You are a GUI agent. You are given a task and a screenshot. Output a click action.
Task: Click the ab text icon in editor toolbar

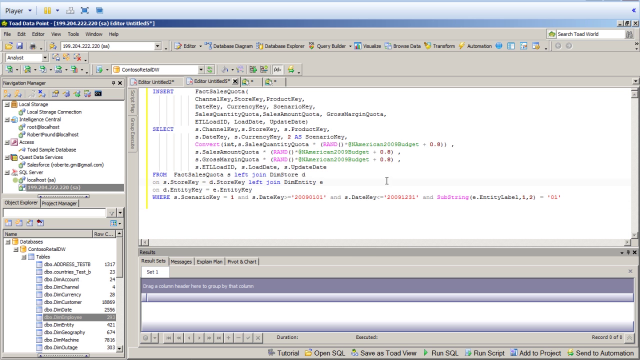tap(278, 70)
